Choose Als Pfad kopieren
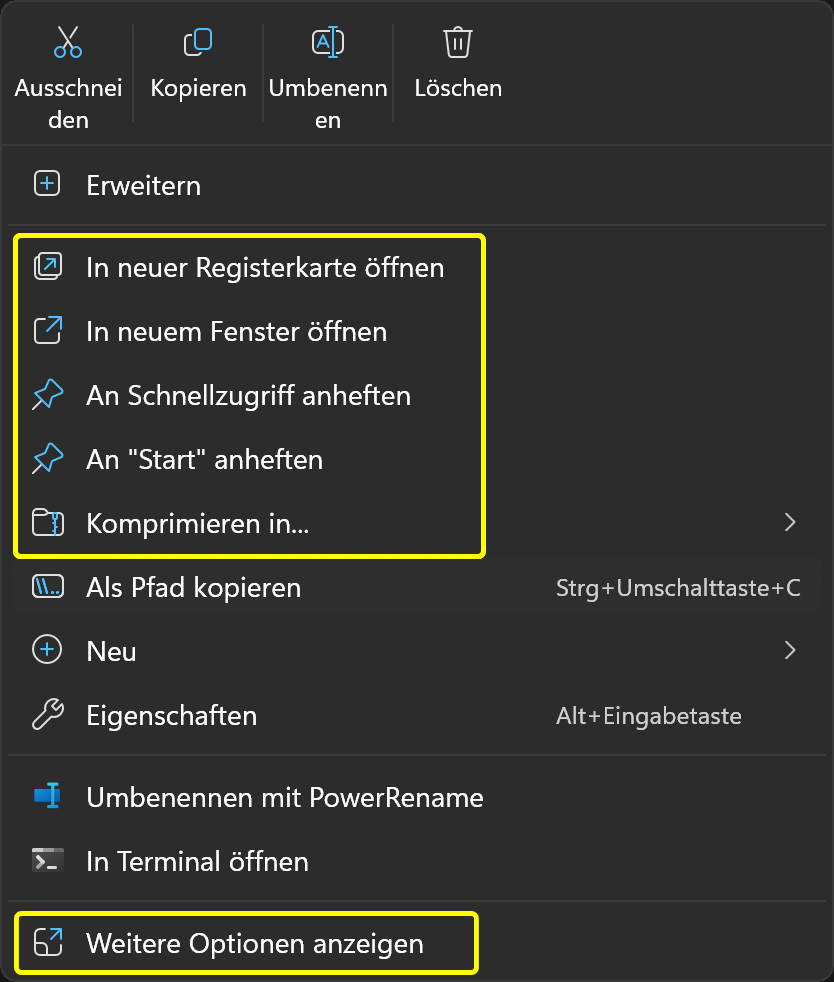 click(193, 587)
